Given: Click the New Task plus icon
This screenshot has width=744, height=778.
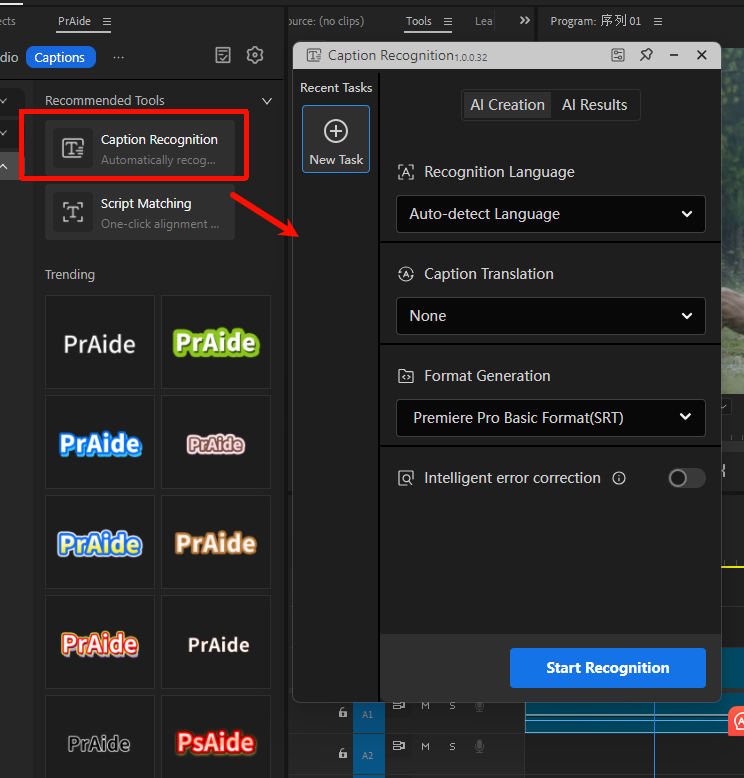Looking at the screenshot, I should 336,131.
